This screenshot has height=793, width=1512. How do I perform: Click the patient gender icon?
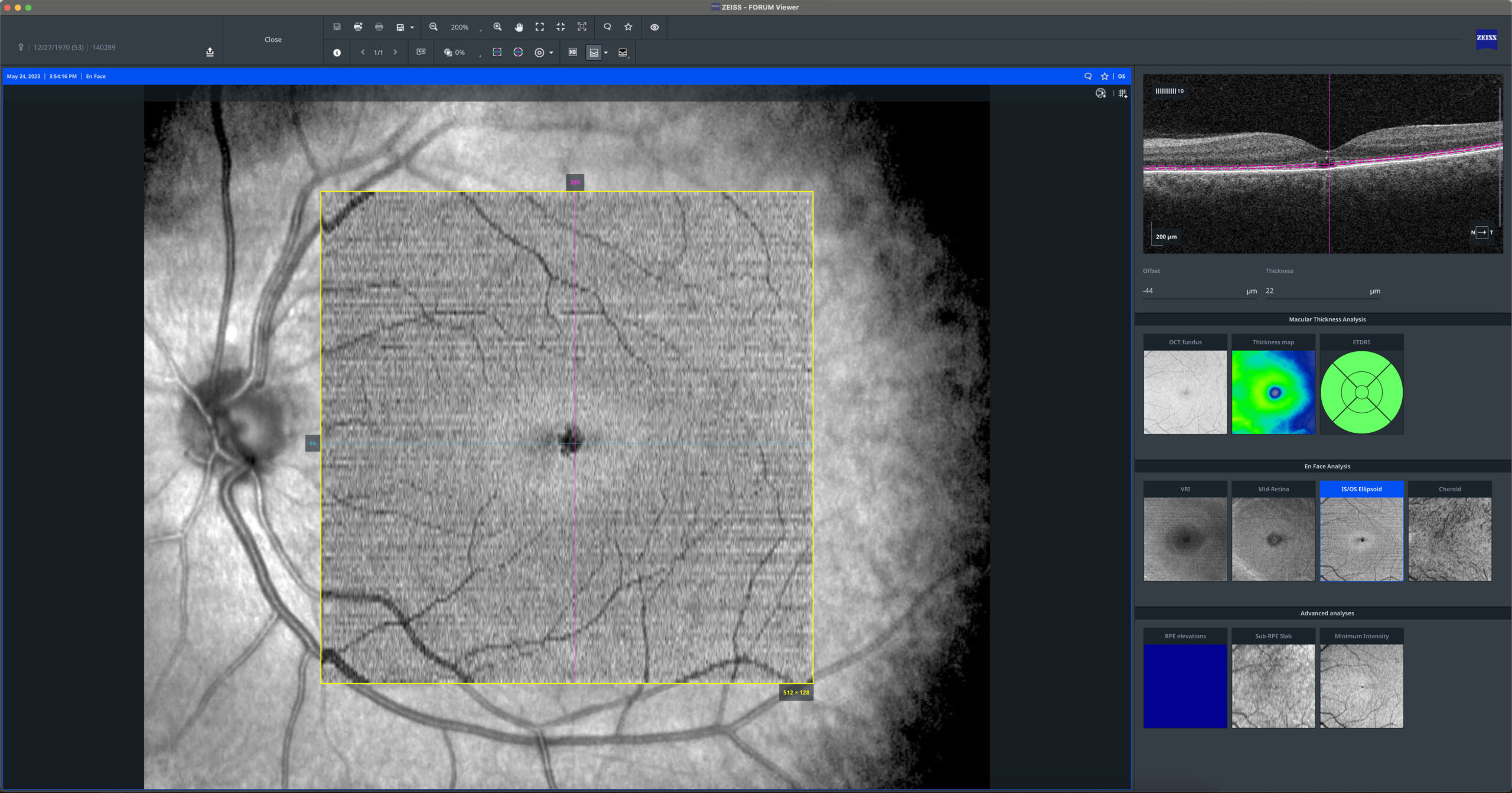pyautogui.click(x=21, y=47)
